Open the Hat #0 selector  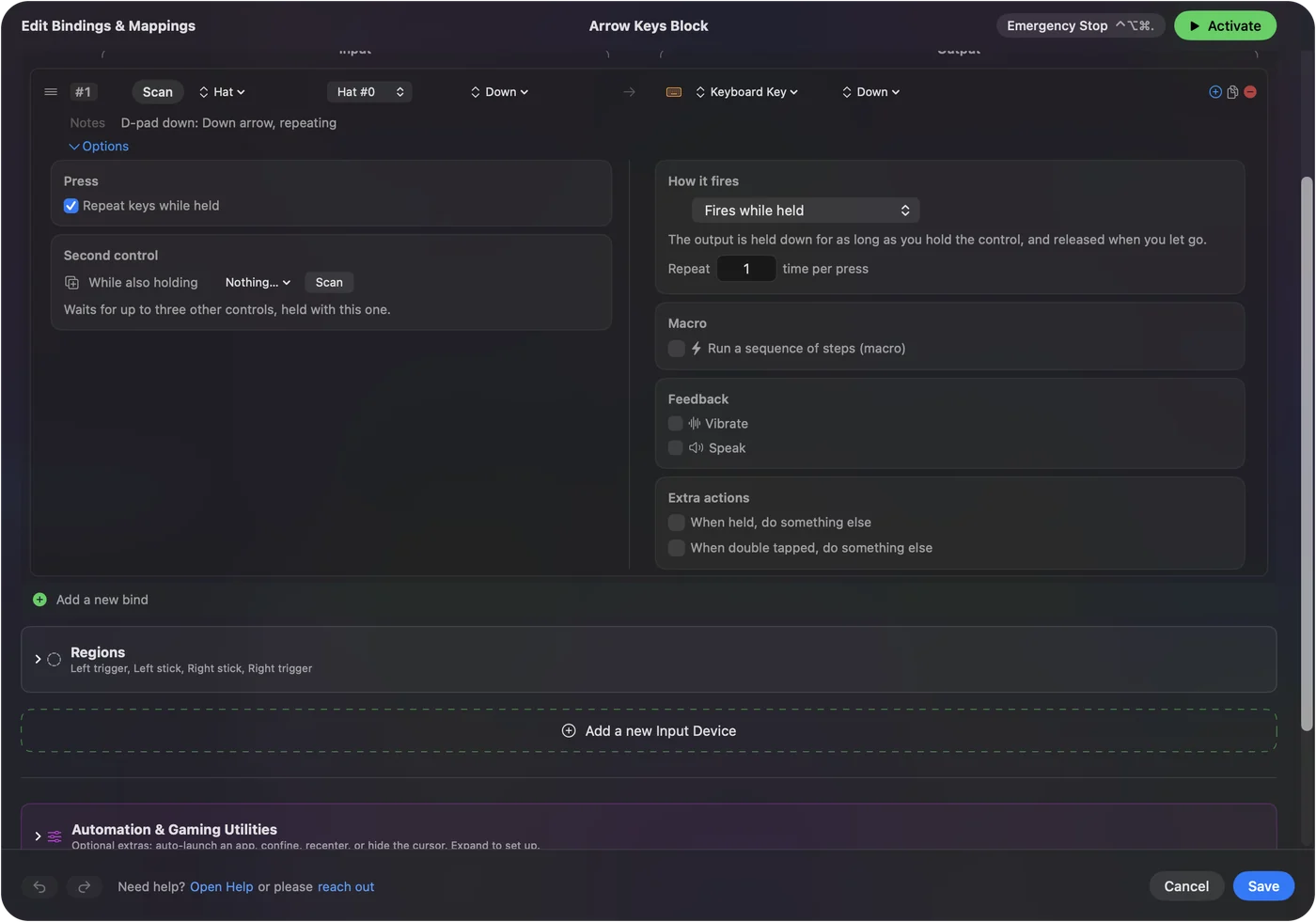[369, 92]
